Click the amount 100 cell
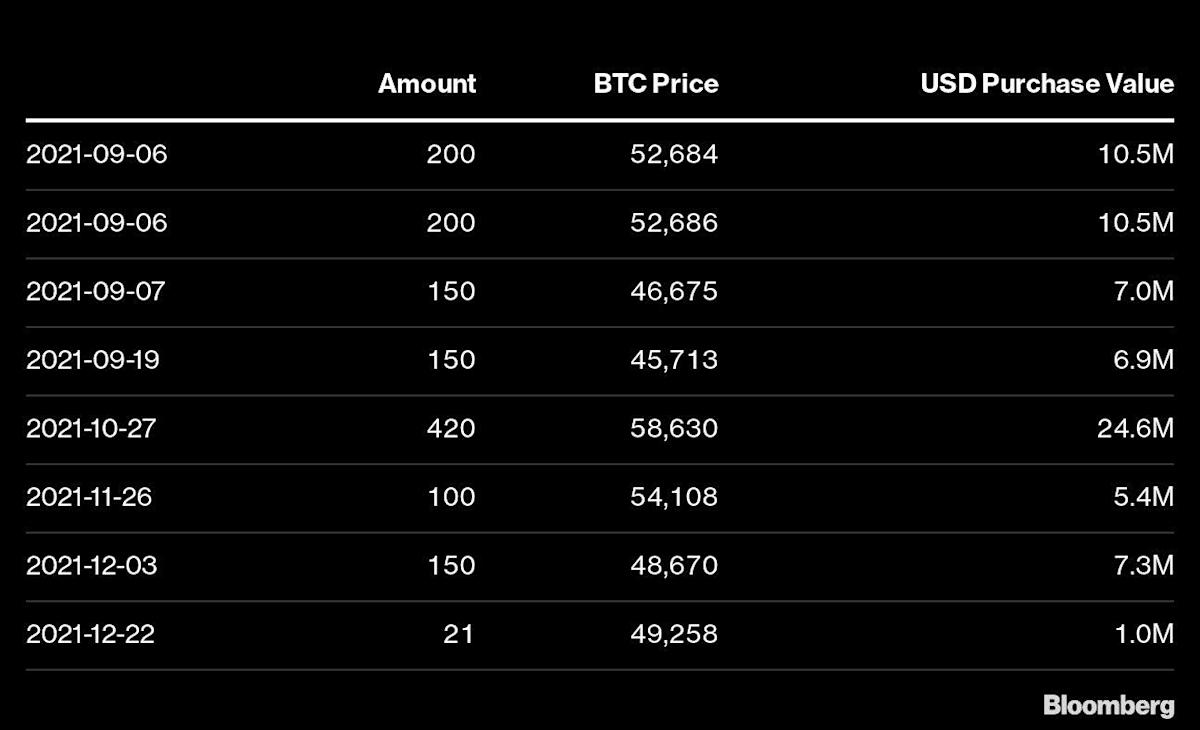The width and height of the screenshot is (1200, 730). coord(451,497)
